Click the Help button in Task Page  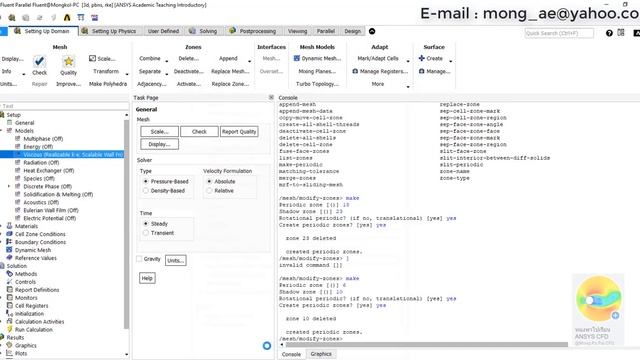pyautogui.click(x=147, y=278)
